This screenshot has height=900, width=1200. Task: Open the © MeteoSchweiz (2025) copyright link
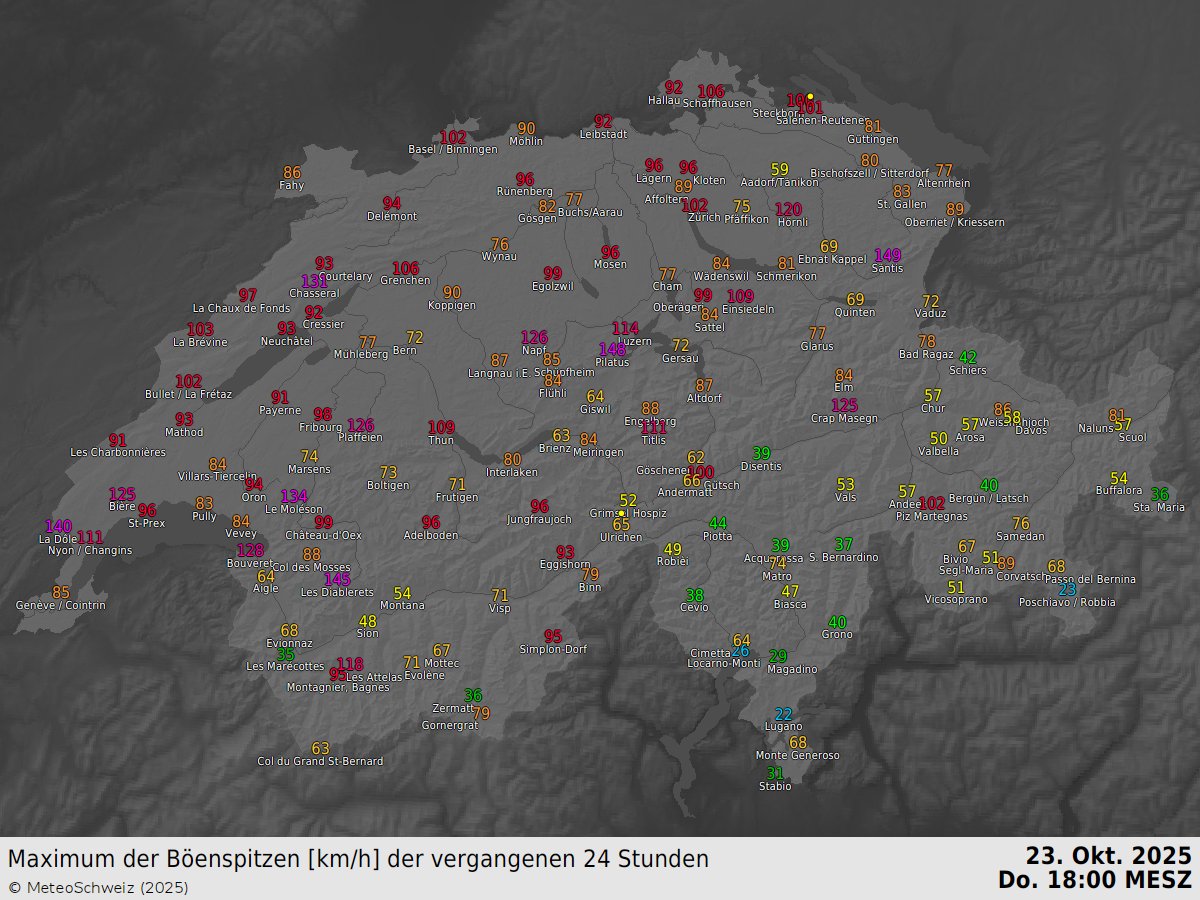pos(97,886)
